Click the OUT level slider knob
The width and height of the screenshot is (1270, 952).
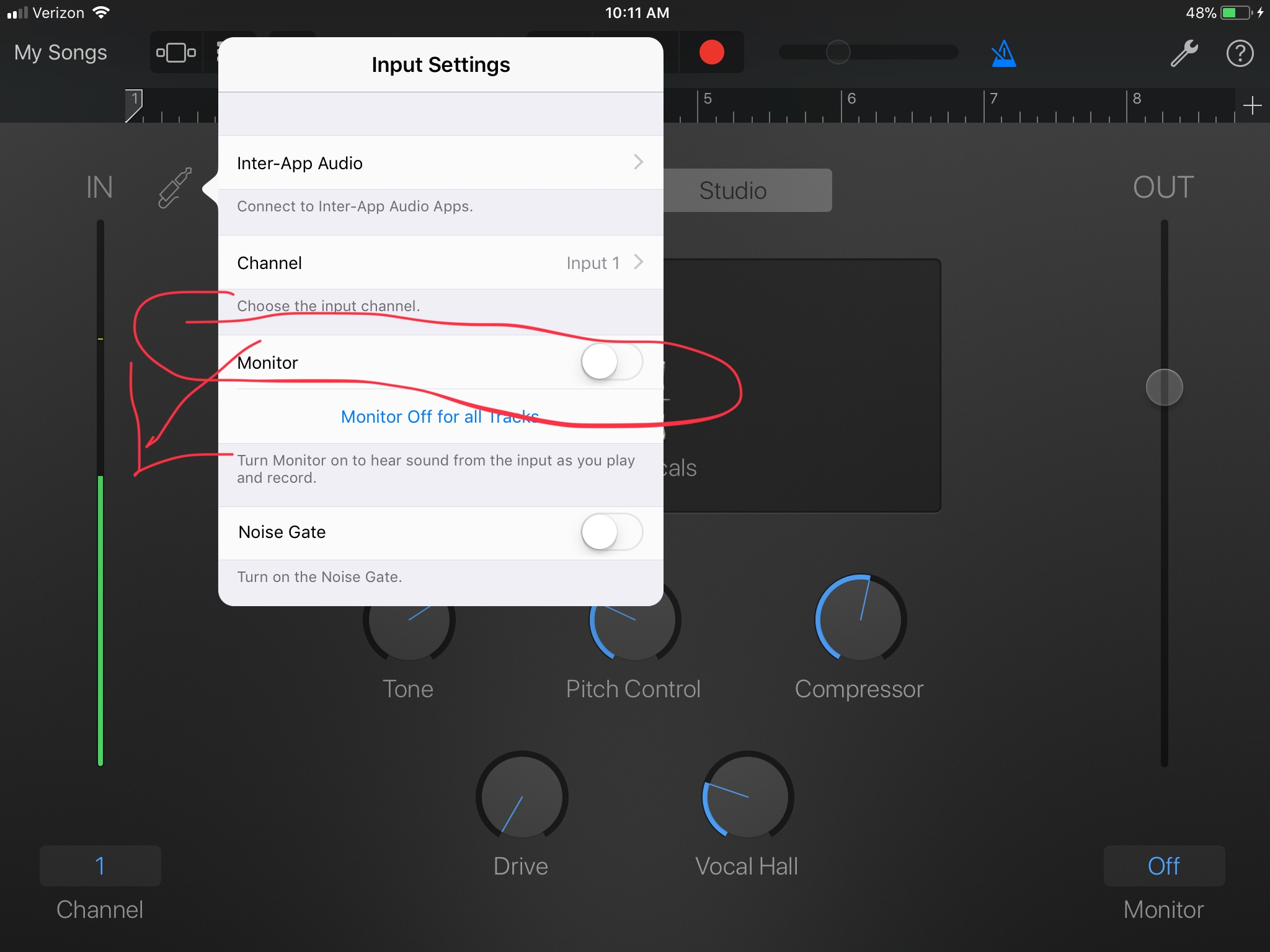1164,387
